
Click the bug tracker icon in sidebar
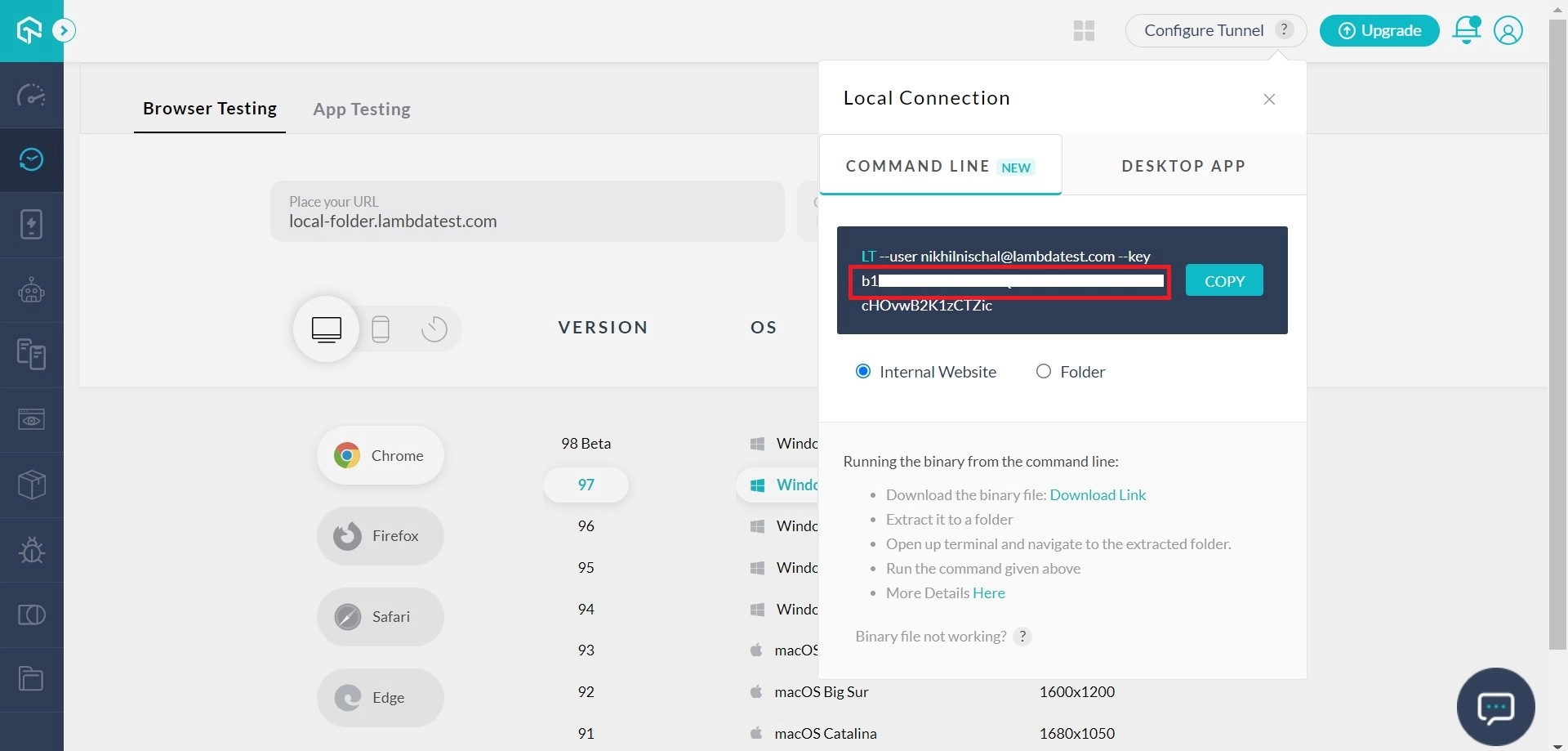[x=31, y=549]
